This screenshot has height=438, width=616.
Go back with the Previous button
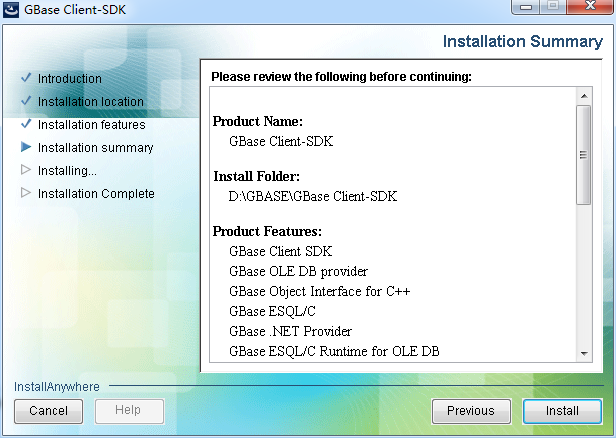click(x=470, y=411)
